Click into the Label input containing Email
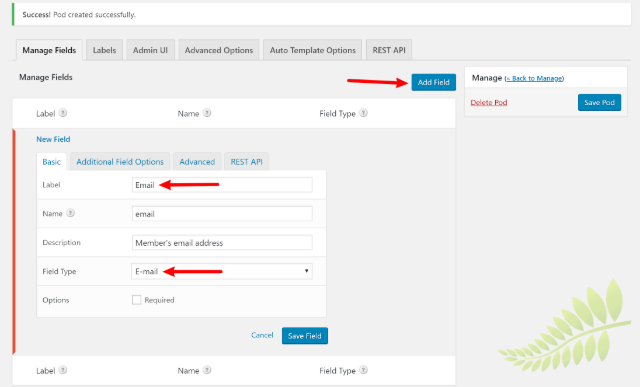The image size is (640, 387). 222,185
